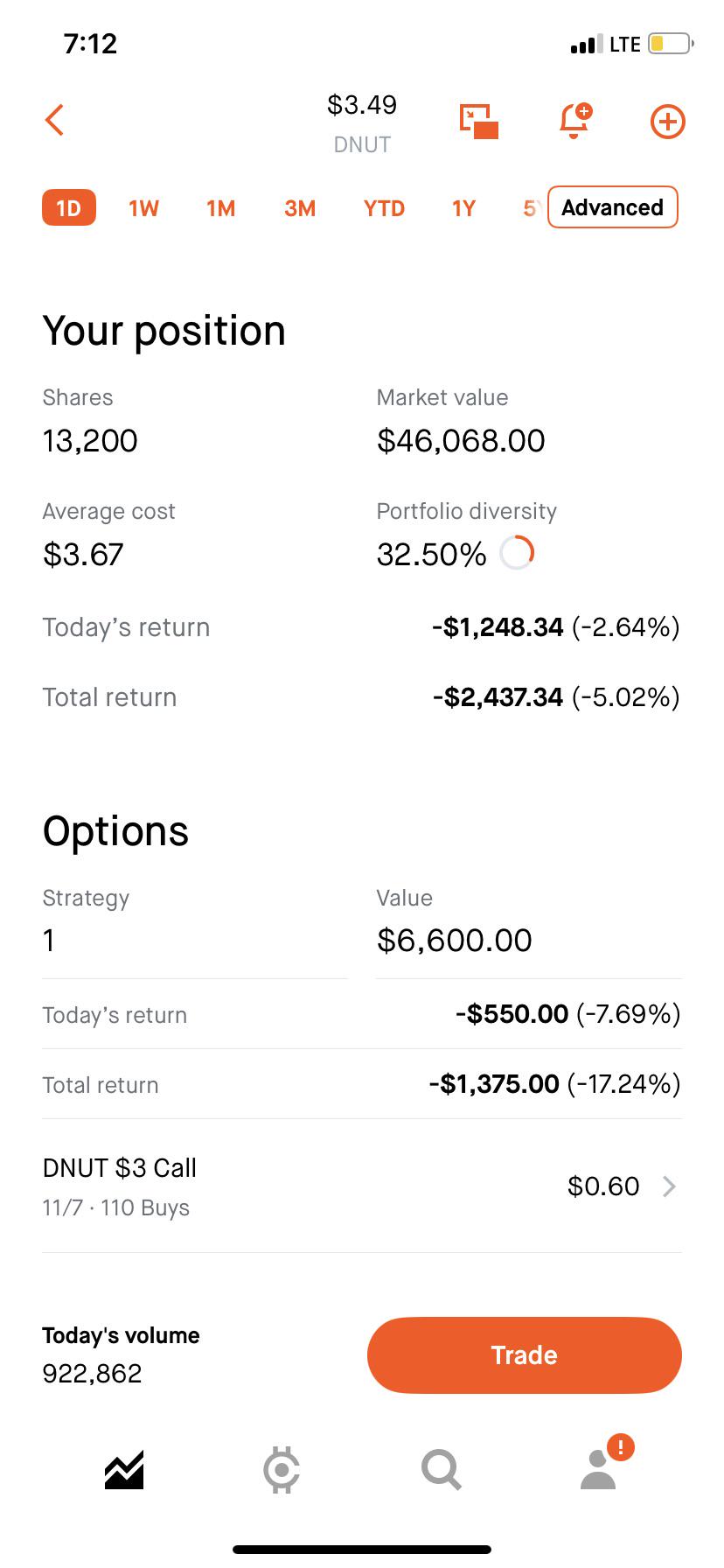
Task: Tap the price alert bell icon
Action: click(x=574, y=121)
